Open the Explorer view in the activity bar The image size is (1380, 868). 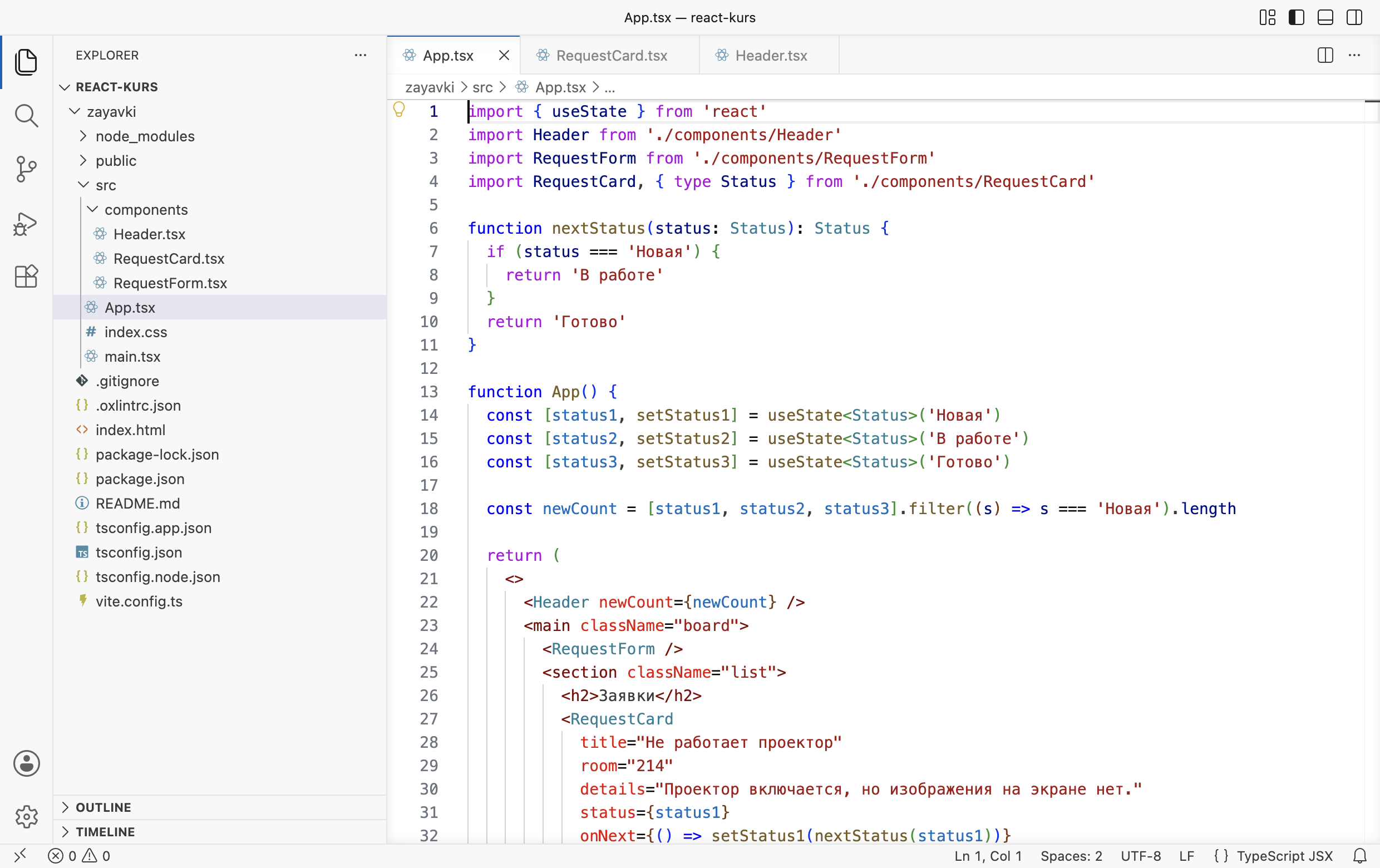pos(26,62)
